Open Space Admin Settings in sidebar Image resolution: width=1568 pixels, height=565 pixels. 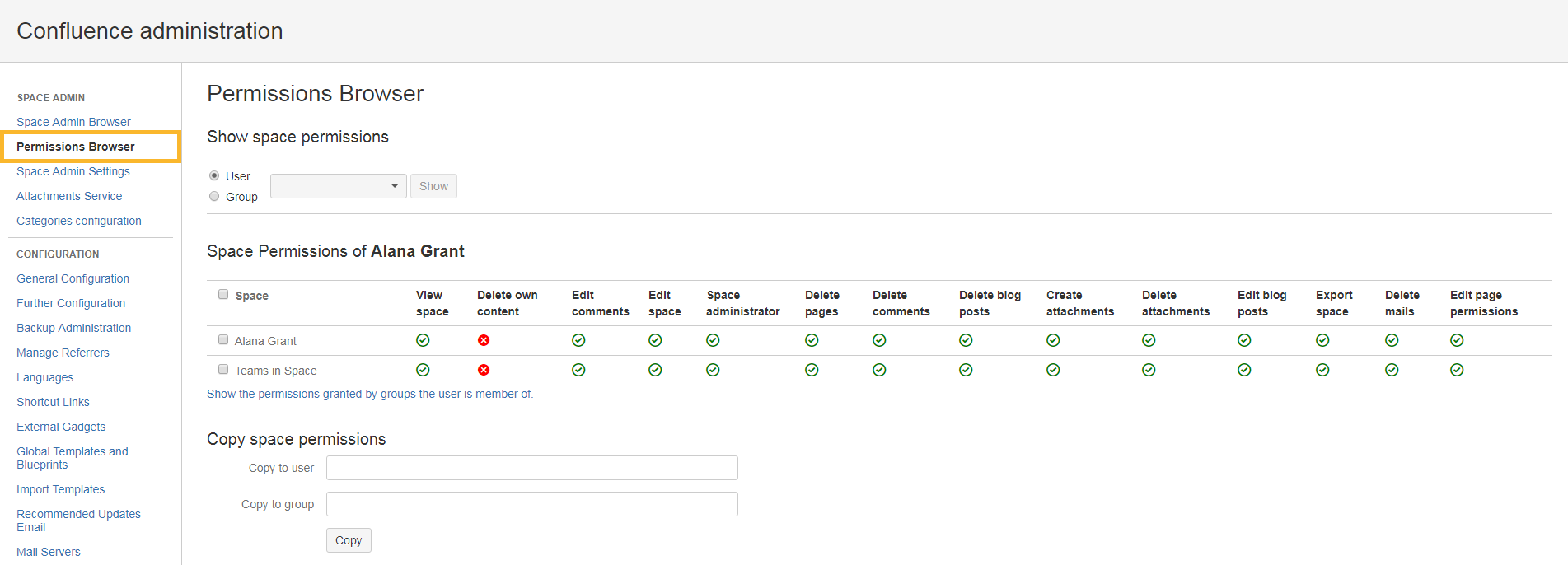click(73, 171)
